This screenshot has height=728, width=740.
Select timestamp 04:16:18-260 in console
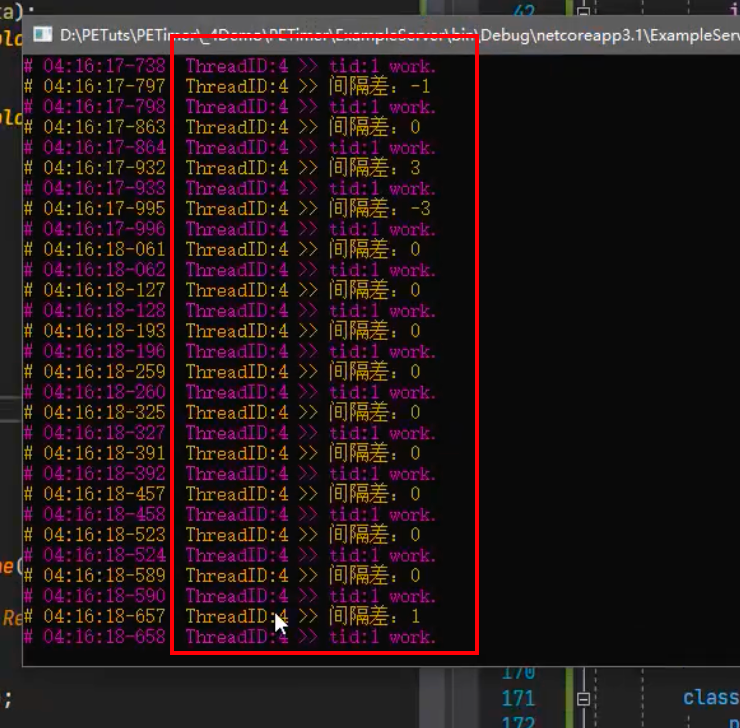(x=104, y=392)
